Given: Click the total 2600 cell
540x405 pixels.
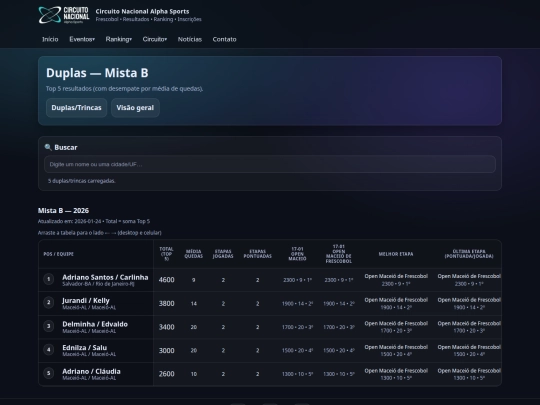Looking at the screenshot, I should 166,374.
